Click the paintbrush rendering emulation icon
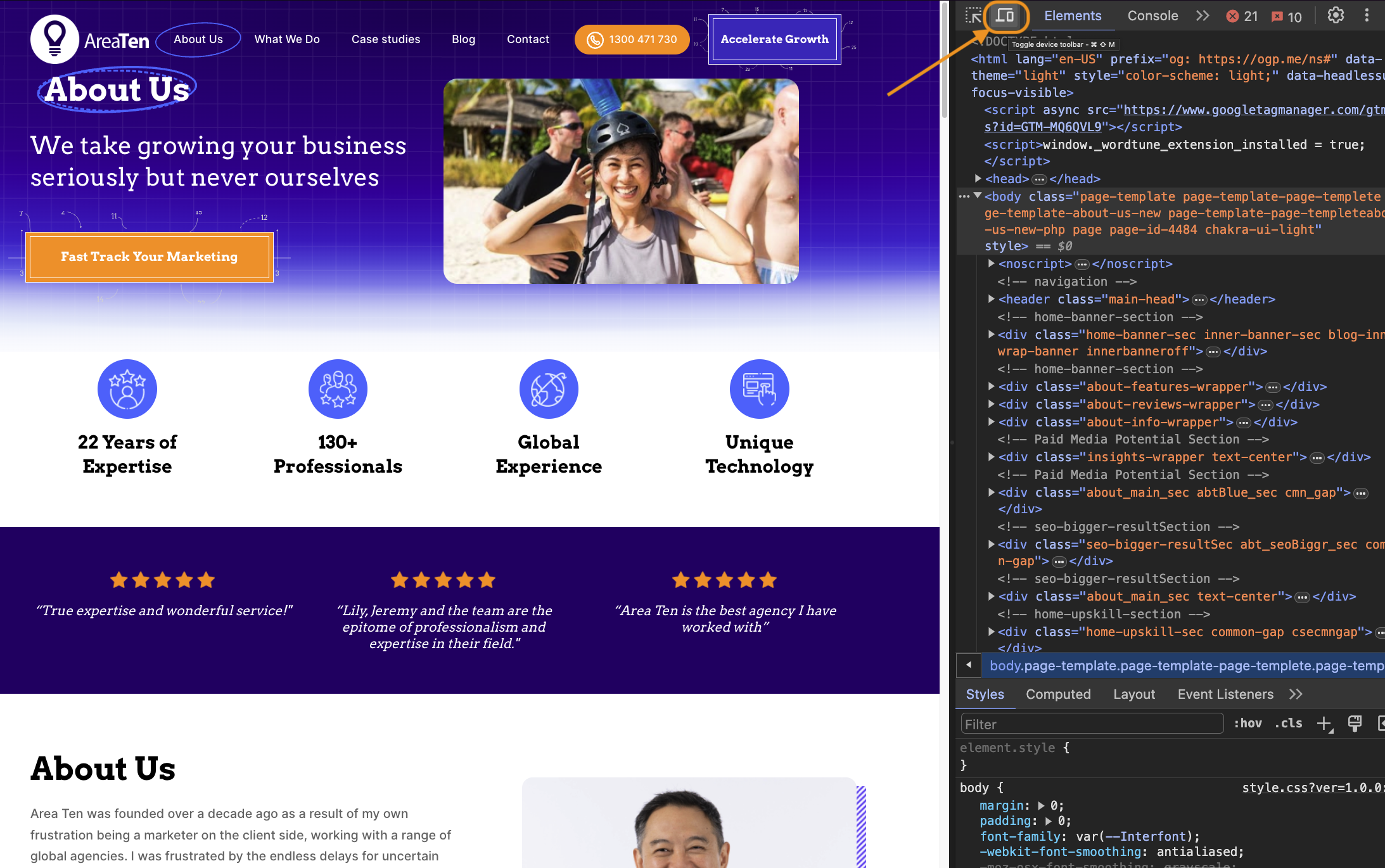 pos(1355,724)
